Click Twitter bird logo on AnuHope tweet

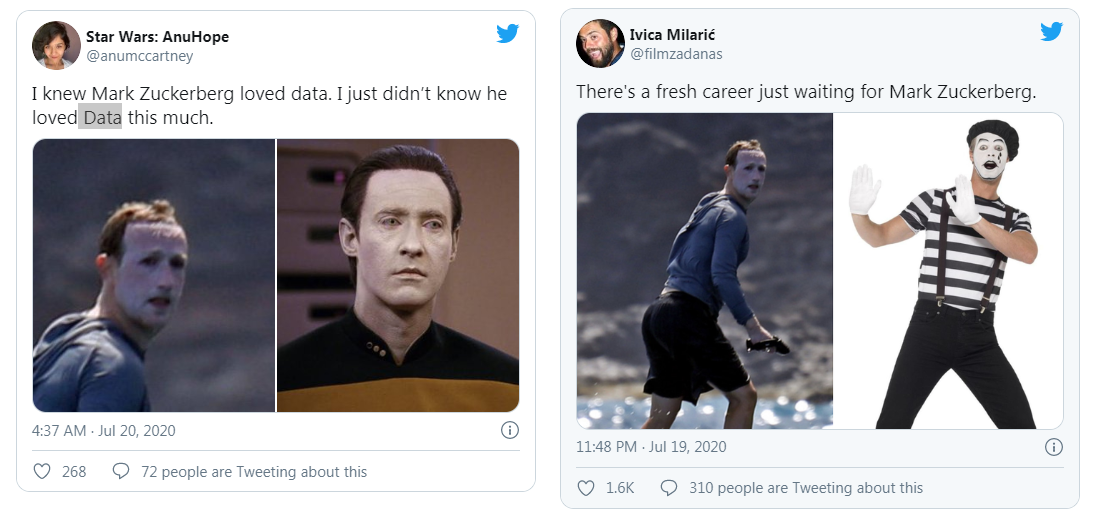click(508, 34)
